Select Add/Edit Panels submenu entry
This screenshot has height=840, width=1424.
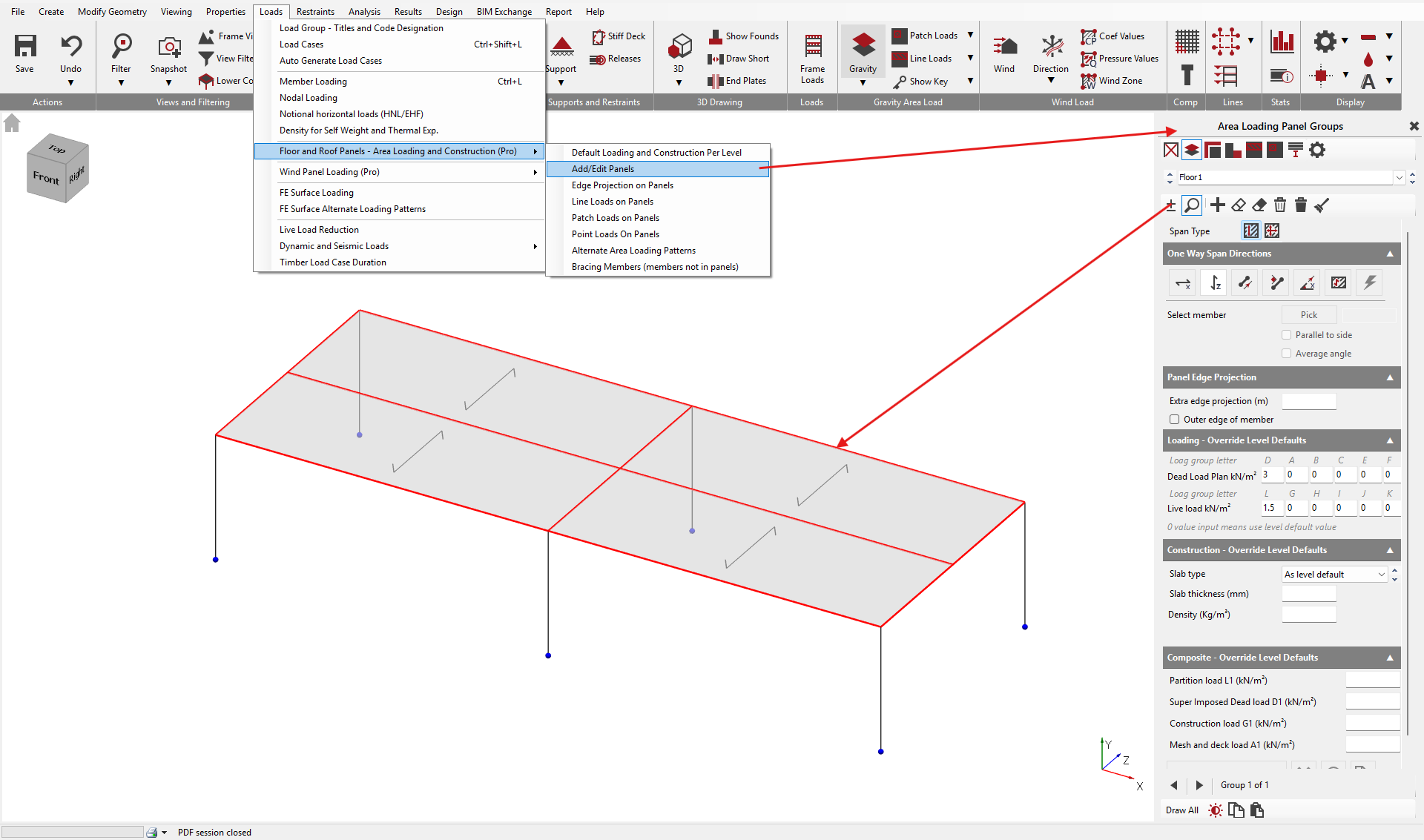[658, 169]
